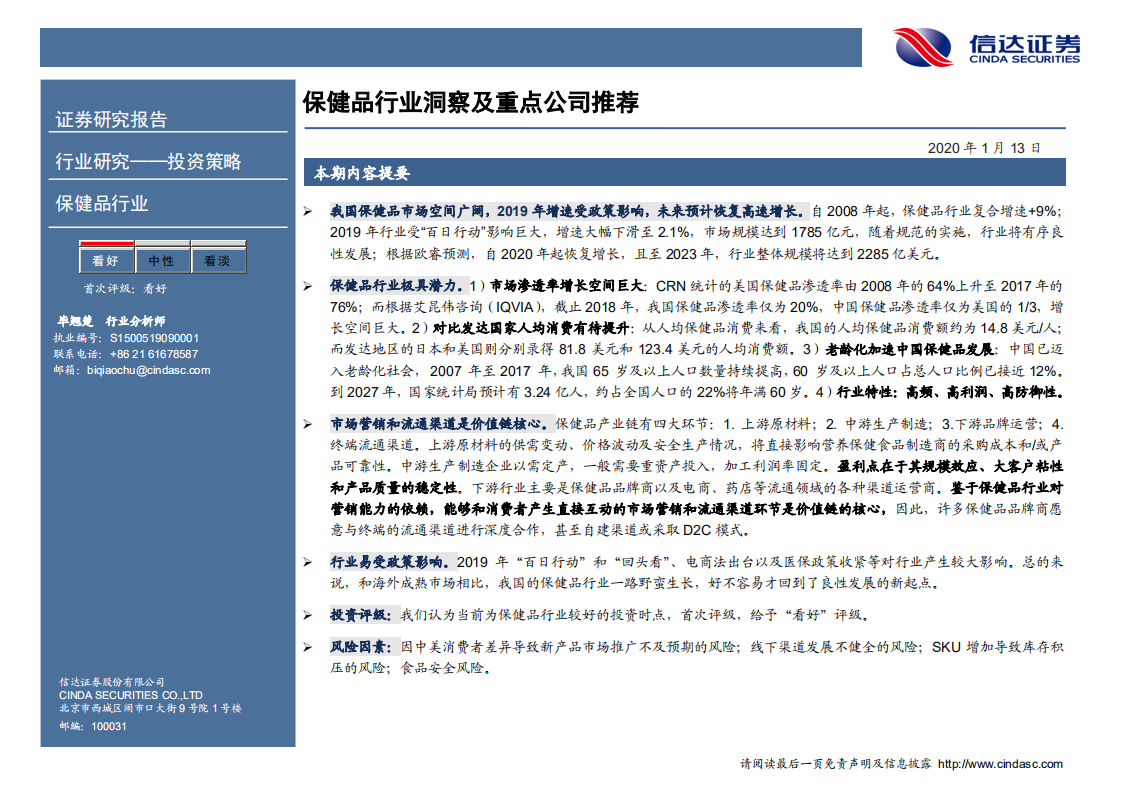Click the report title 保健品行业洞察及重点公司推荐
Image resolution: width=1122 pixels, height=793 pixels.
[x=470, y=100]
